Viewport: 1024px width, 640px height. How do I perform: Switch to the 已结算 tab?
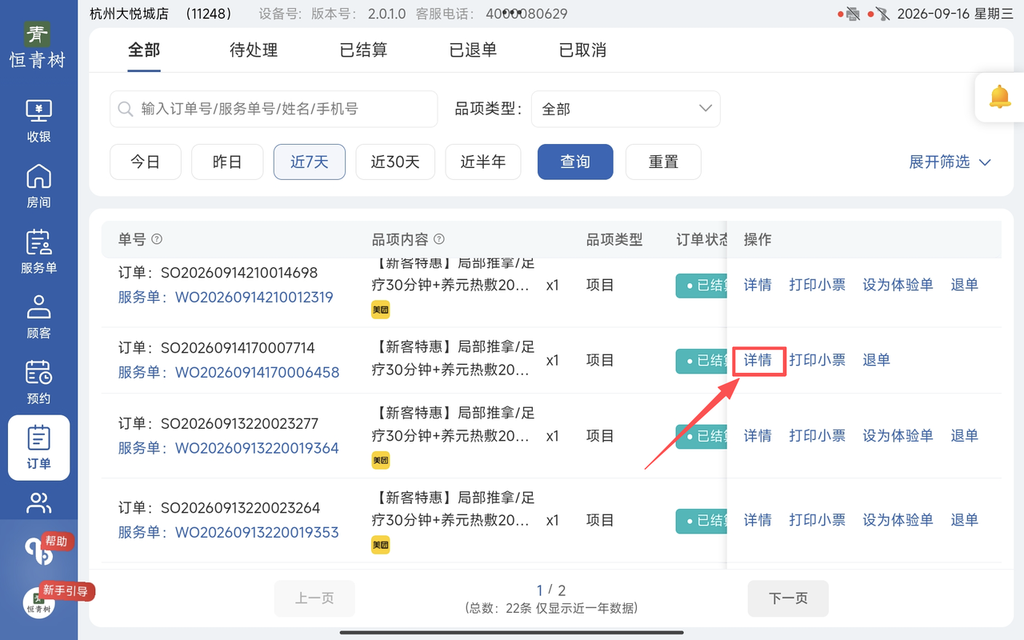(363, 50)
